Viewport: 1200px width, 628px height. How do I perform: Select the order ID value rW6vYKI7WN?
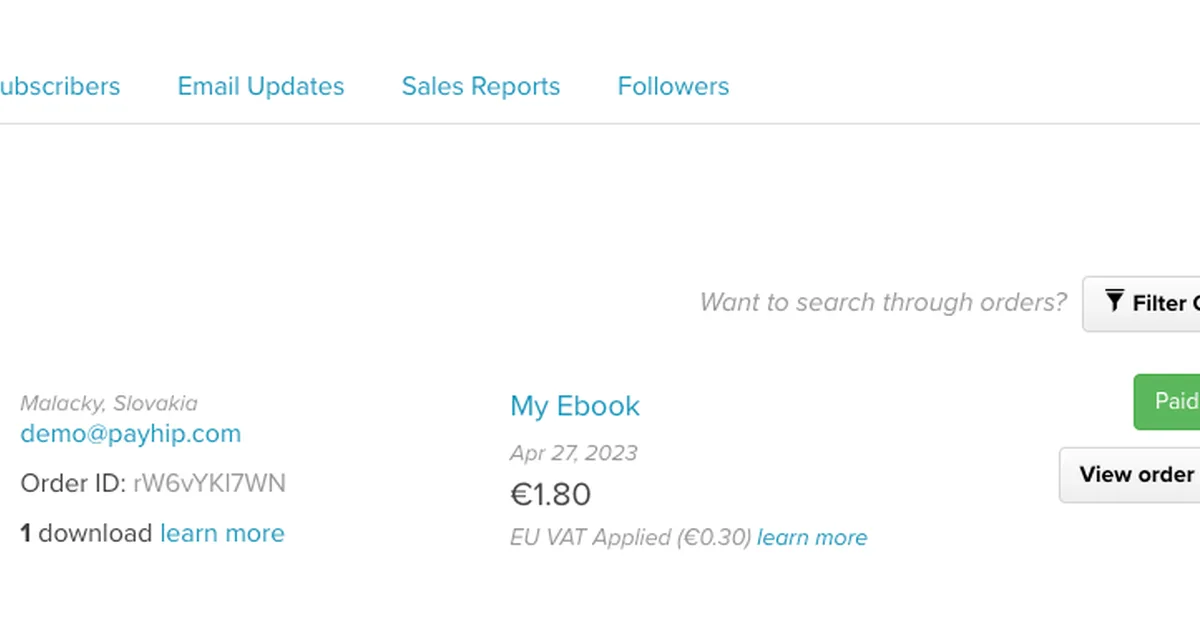(x=209, y=484)
